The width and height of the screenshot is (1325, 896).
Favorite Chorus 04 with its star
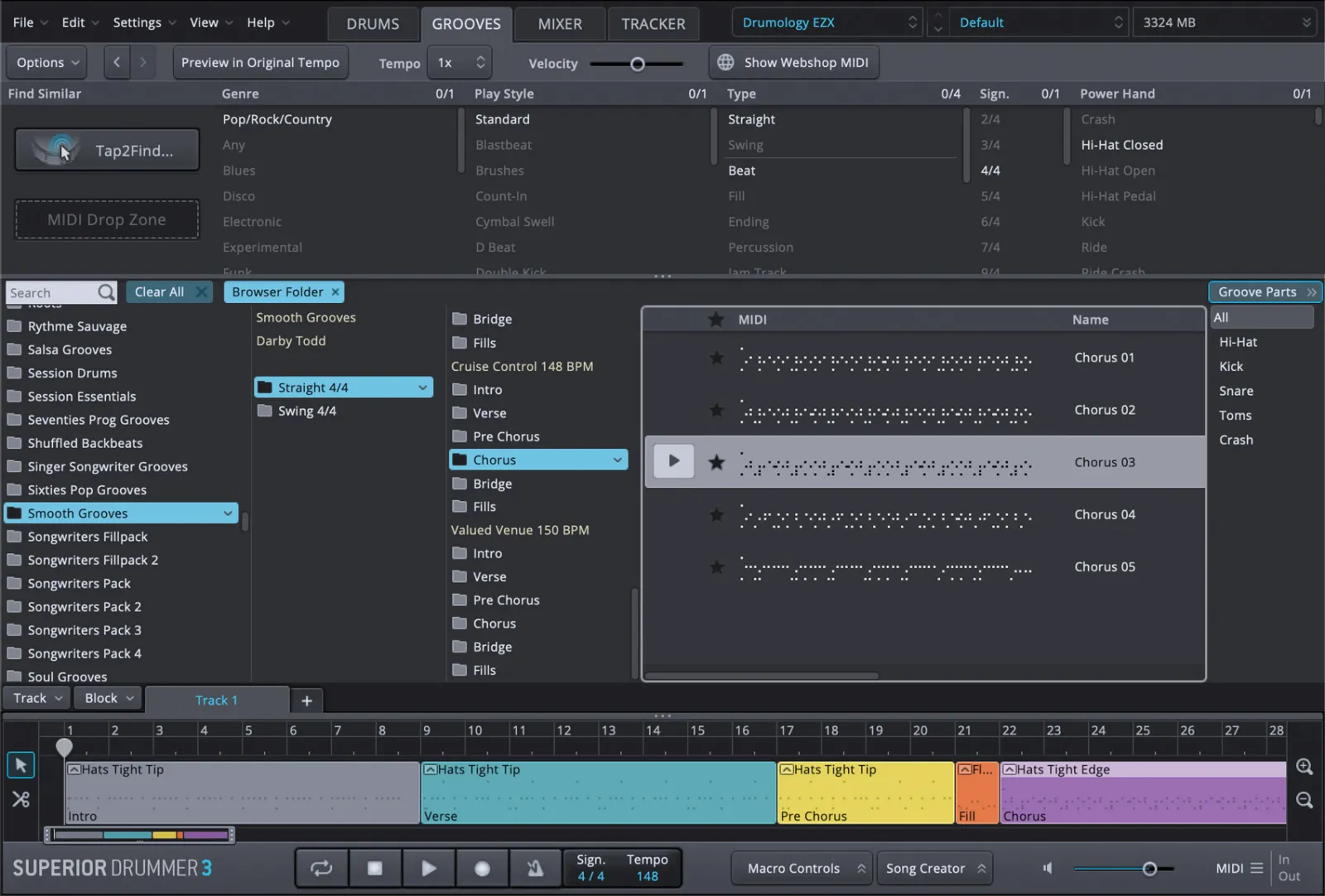click(716, 514)
